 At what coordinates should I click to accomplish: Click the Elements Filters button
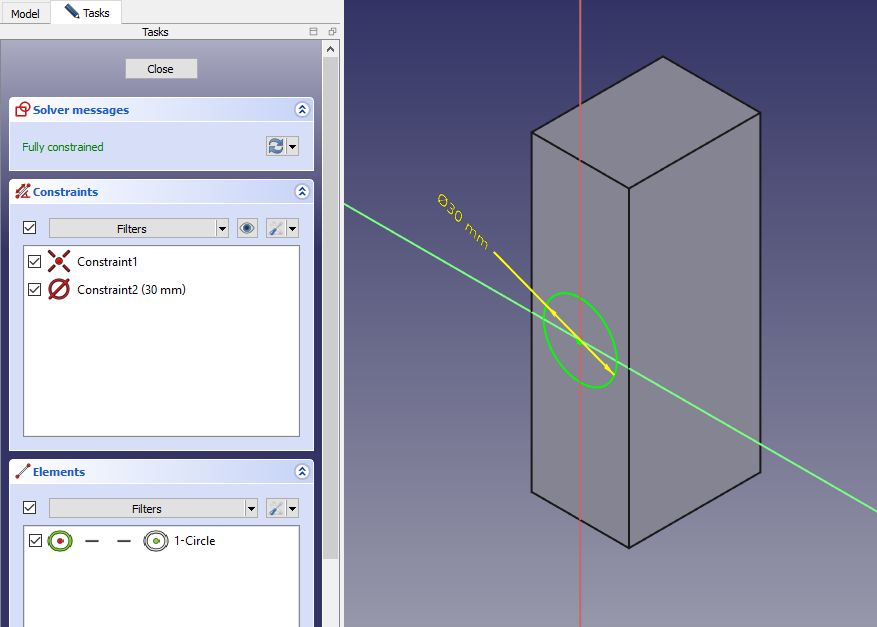coord(146,508)
